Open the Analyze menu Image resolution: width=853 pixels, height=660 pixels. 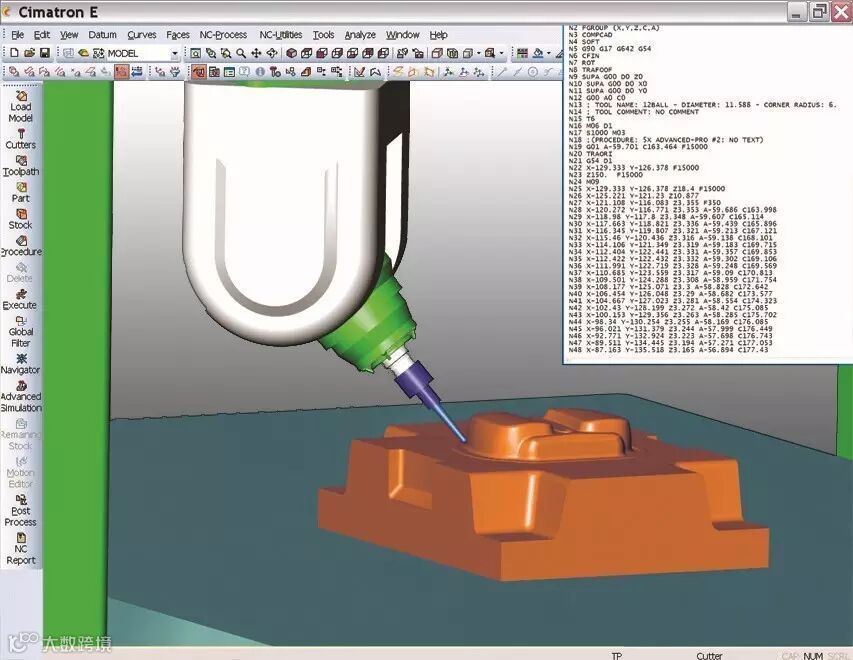[x=360, y=35]
